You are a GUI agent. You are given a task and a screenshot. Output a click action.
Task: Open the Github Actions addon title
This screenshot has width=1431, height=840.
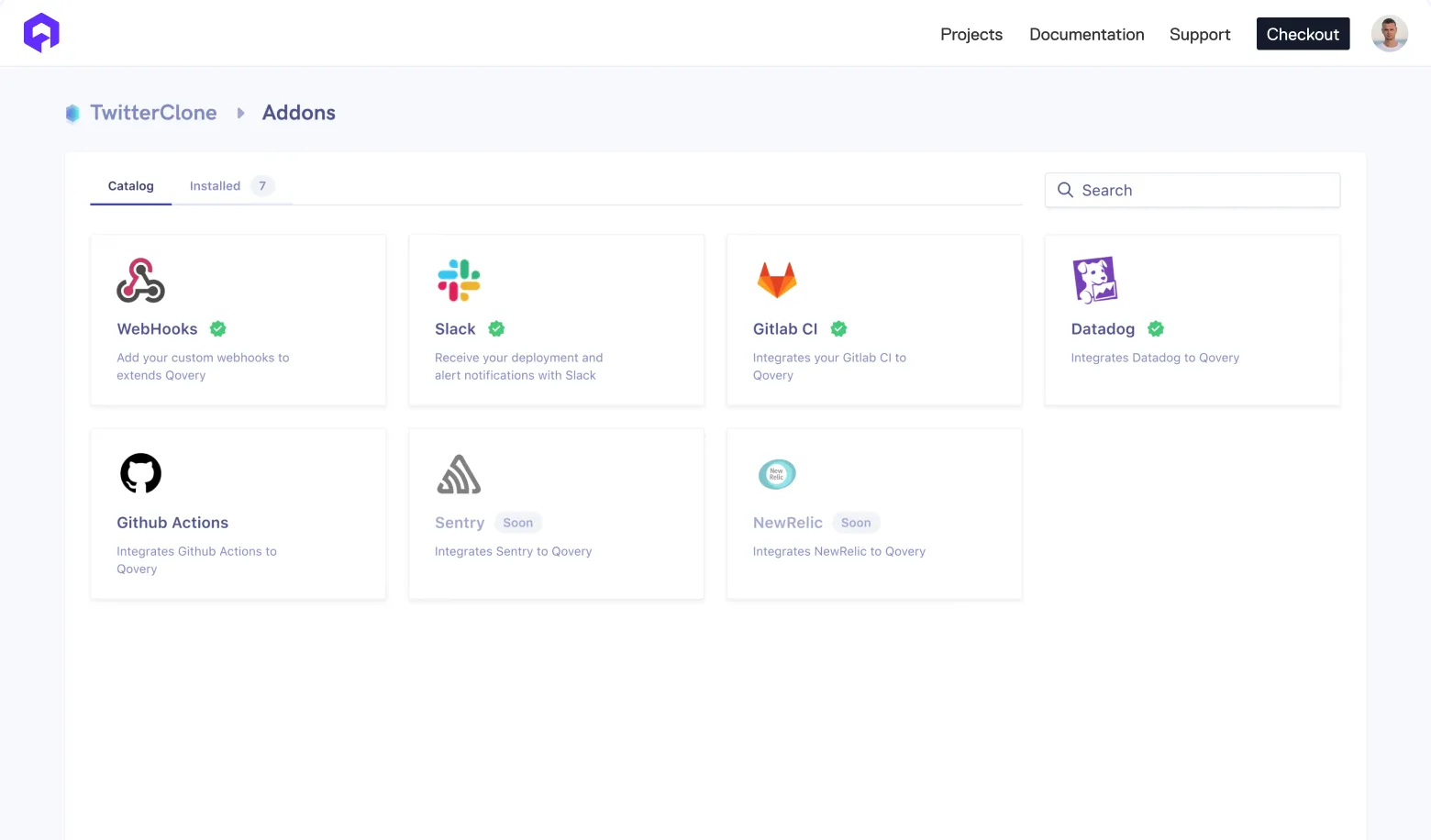coord(172,523)
